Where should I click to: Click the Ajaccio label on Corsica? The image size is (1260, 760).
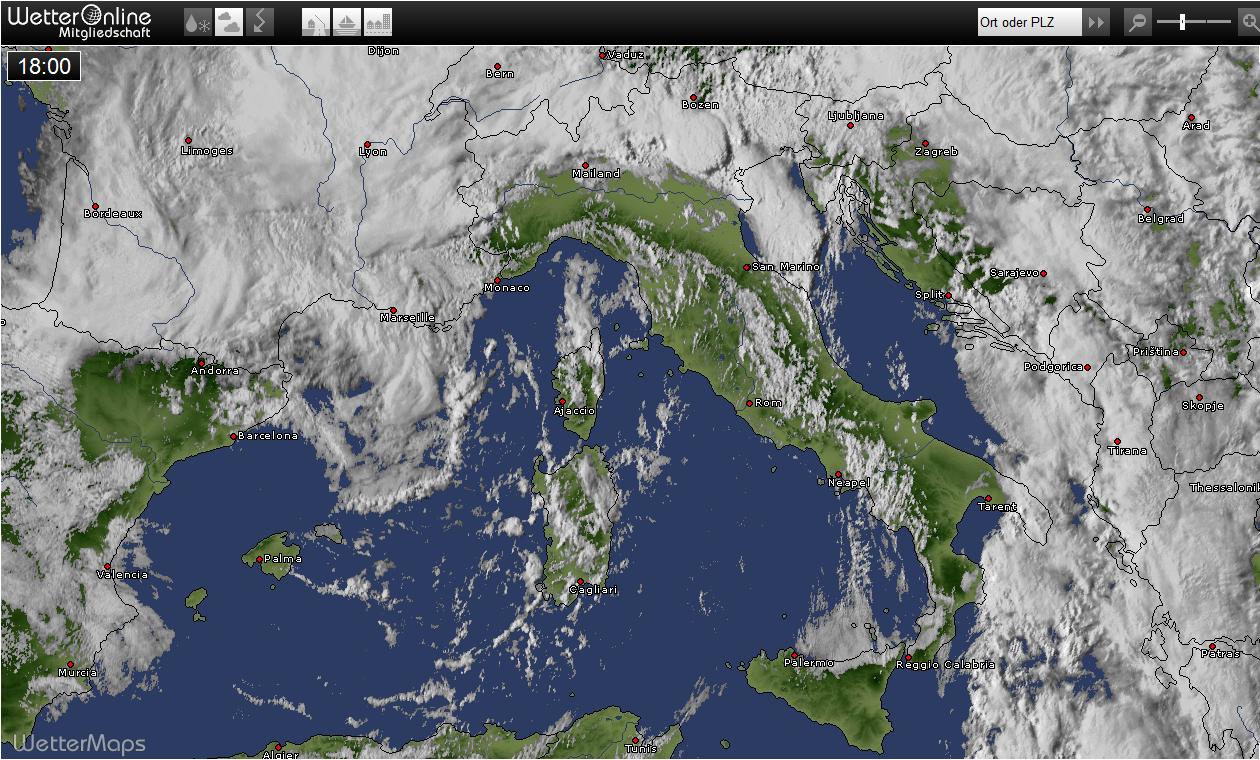click(575, 411)
